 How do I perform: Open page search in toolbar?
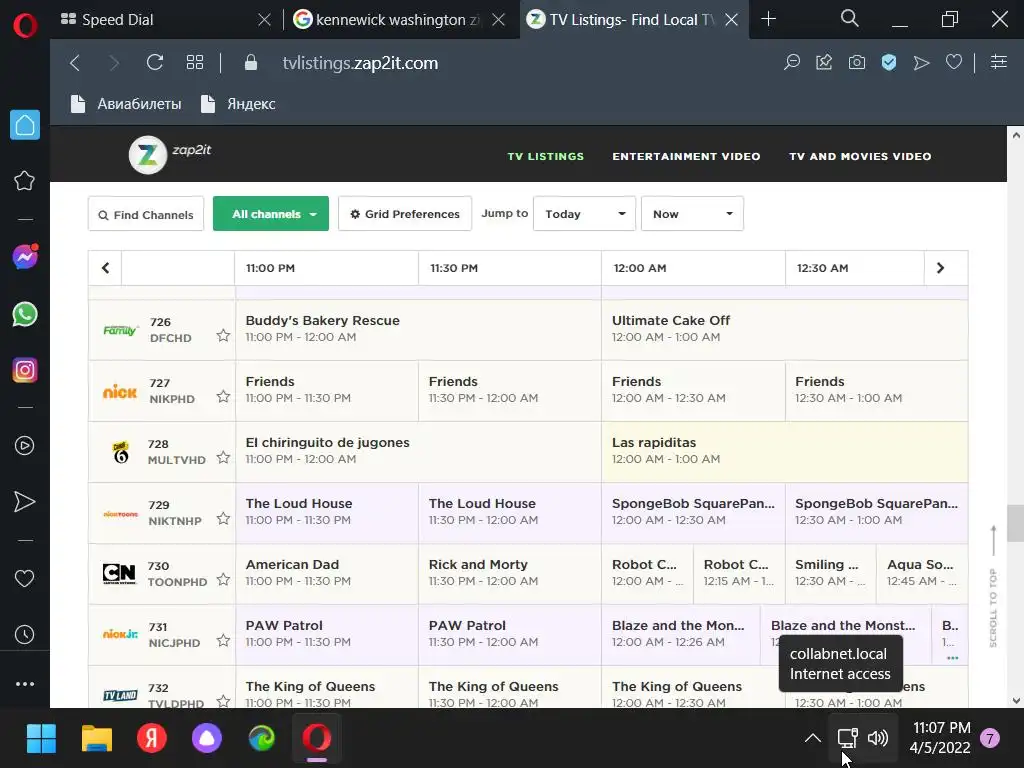[x=792, y=63]
